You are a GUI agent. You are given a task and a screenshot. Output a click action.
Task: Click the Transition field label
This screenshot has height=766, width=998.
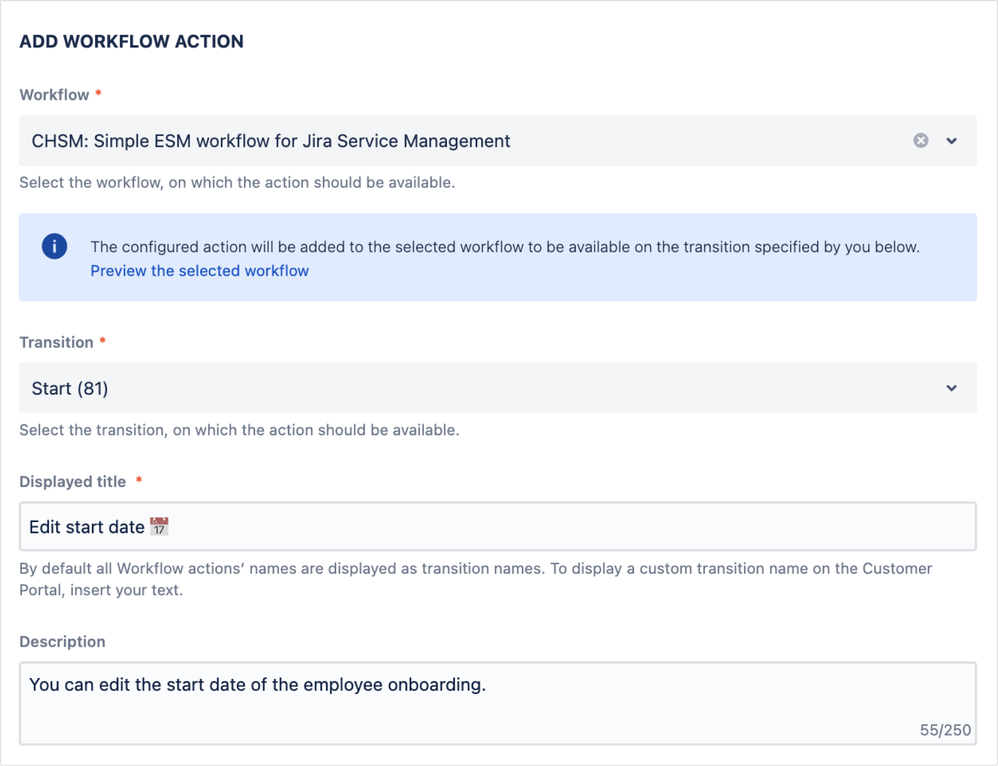(x=56, y=342)
